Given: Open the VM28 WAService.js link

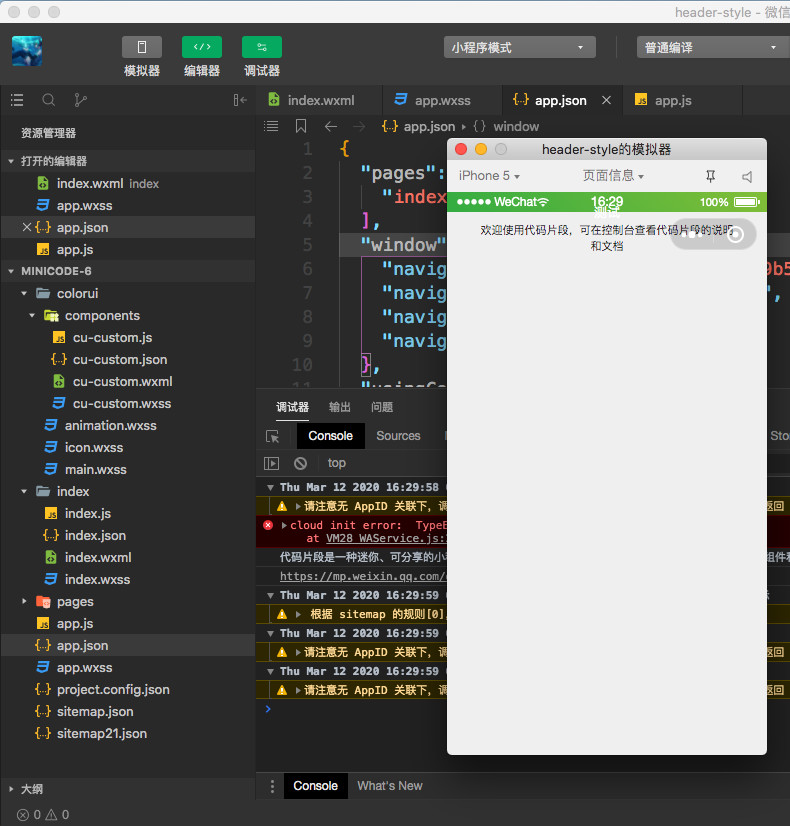Looking at the screenshot, I should (x=386, y=538).
